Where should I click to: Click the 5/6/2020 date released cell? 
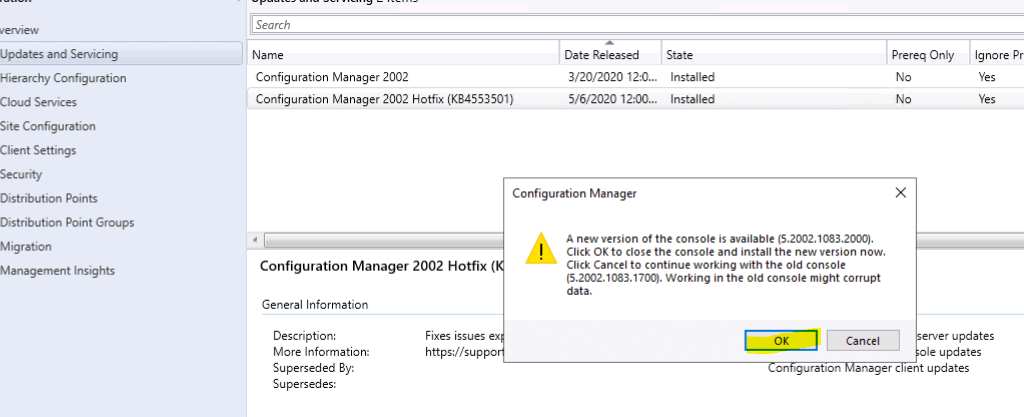click(x=613, y=99)
